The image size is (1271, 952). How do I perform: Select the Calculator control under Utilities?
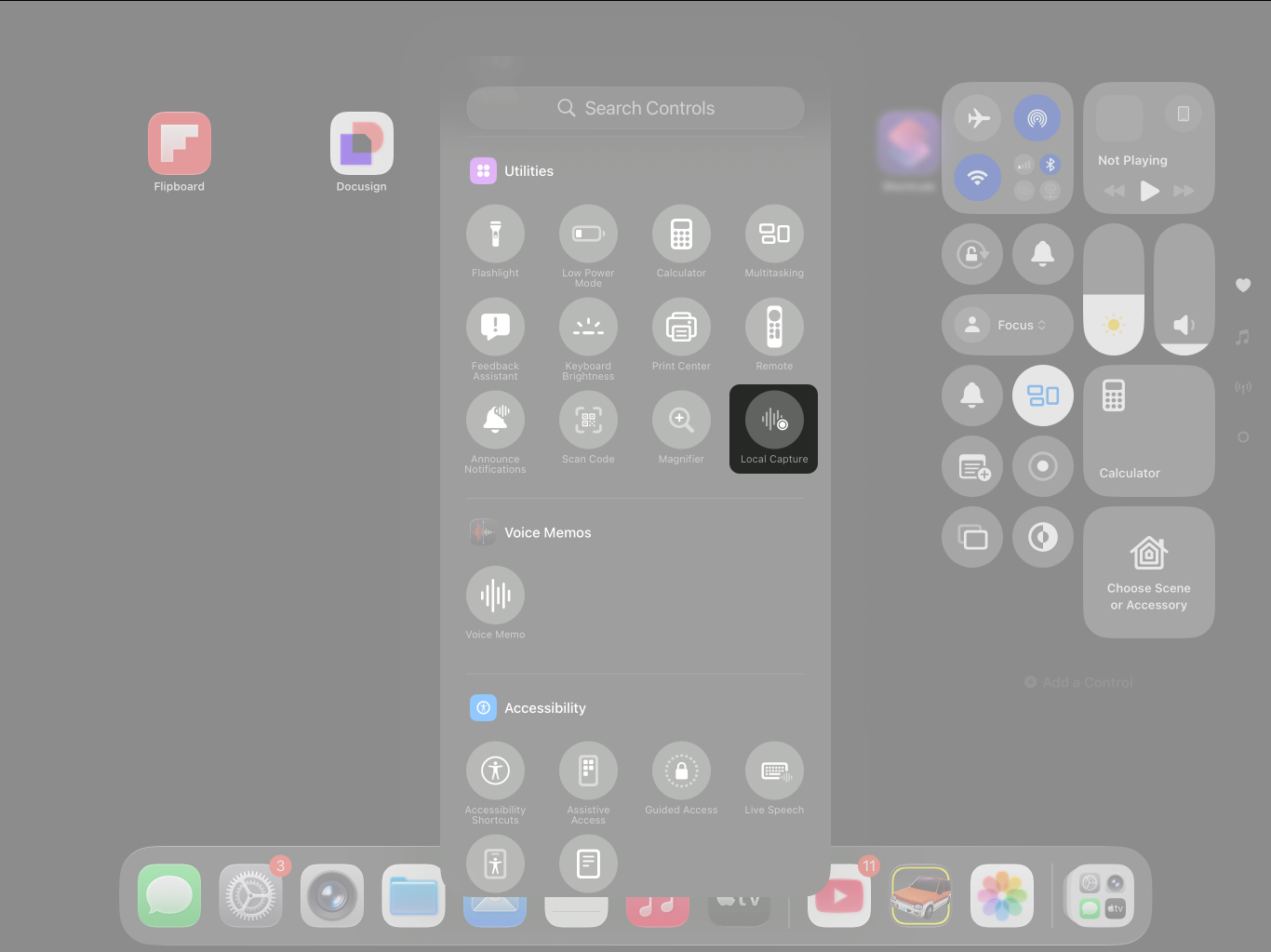[681, 234]
